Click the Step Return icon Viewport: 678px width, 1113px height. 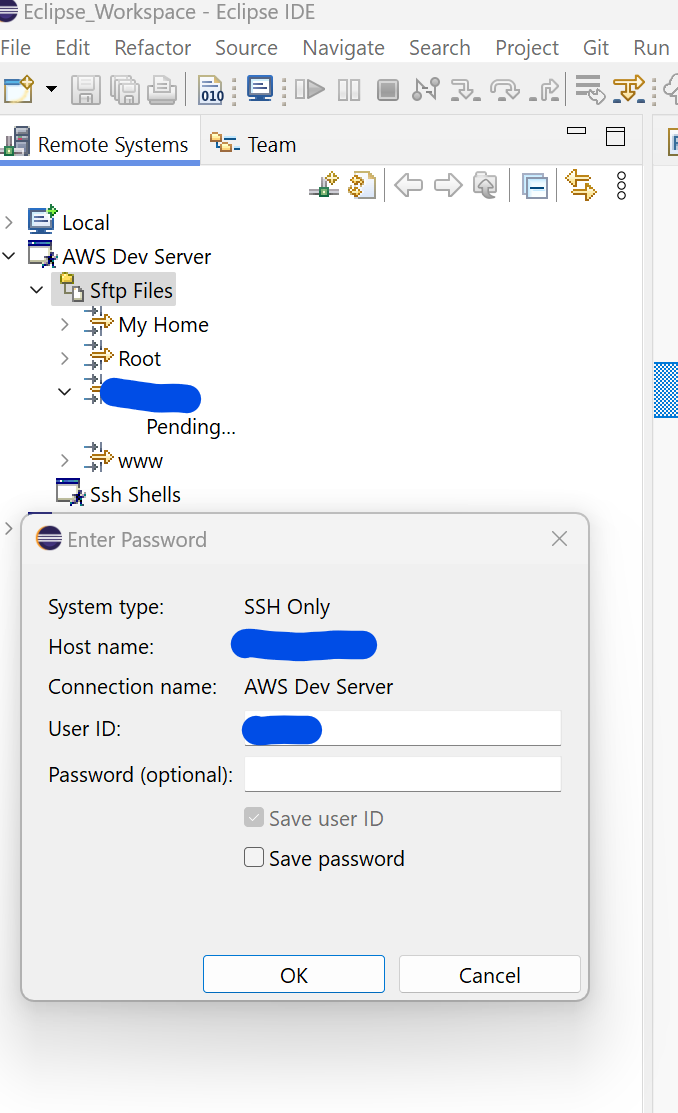545,90
